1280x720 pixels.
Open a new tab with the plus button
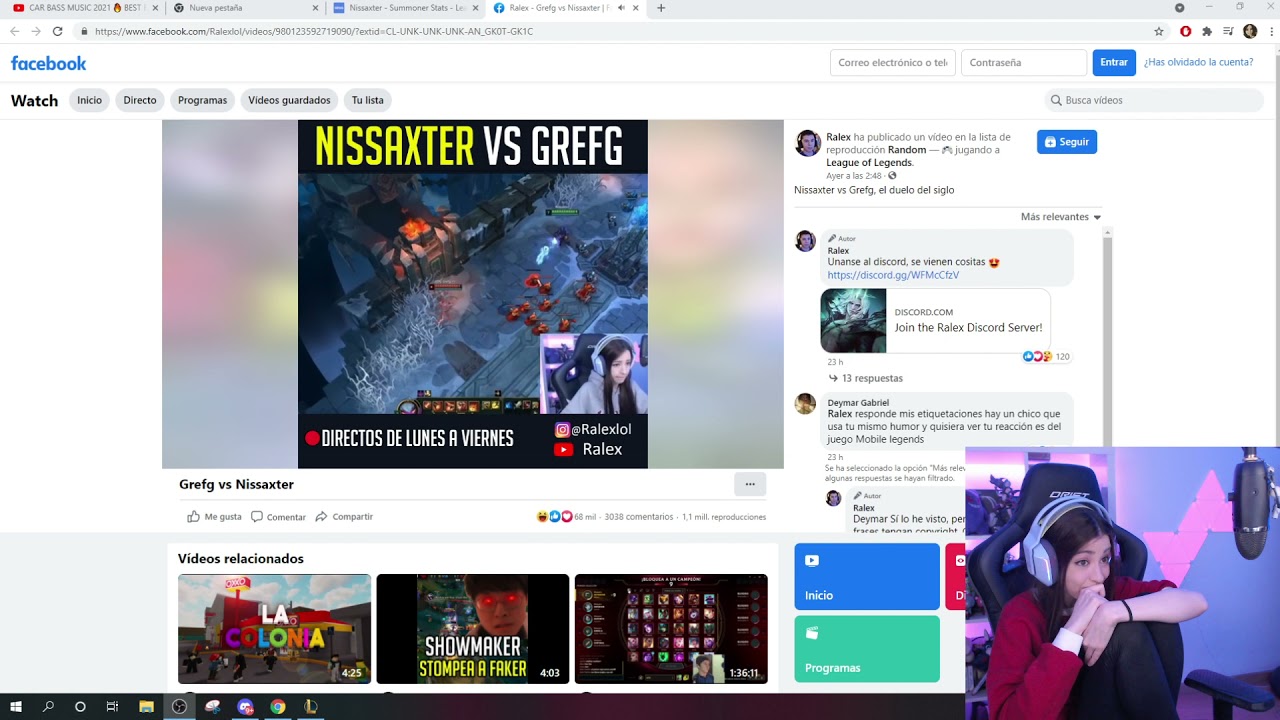pos(660,8)
